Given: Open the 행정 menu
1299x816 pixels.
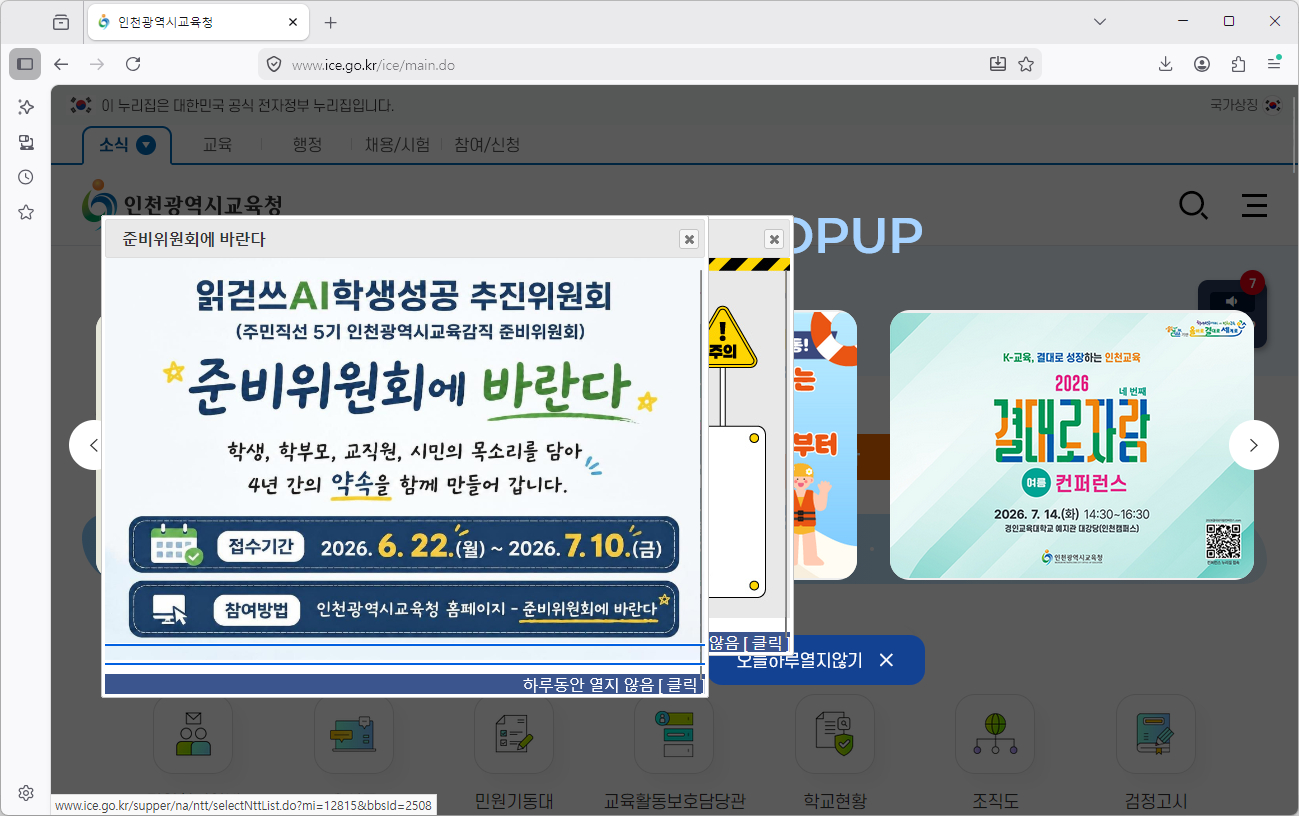Looking at the screenshot, I should (307, 145).
